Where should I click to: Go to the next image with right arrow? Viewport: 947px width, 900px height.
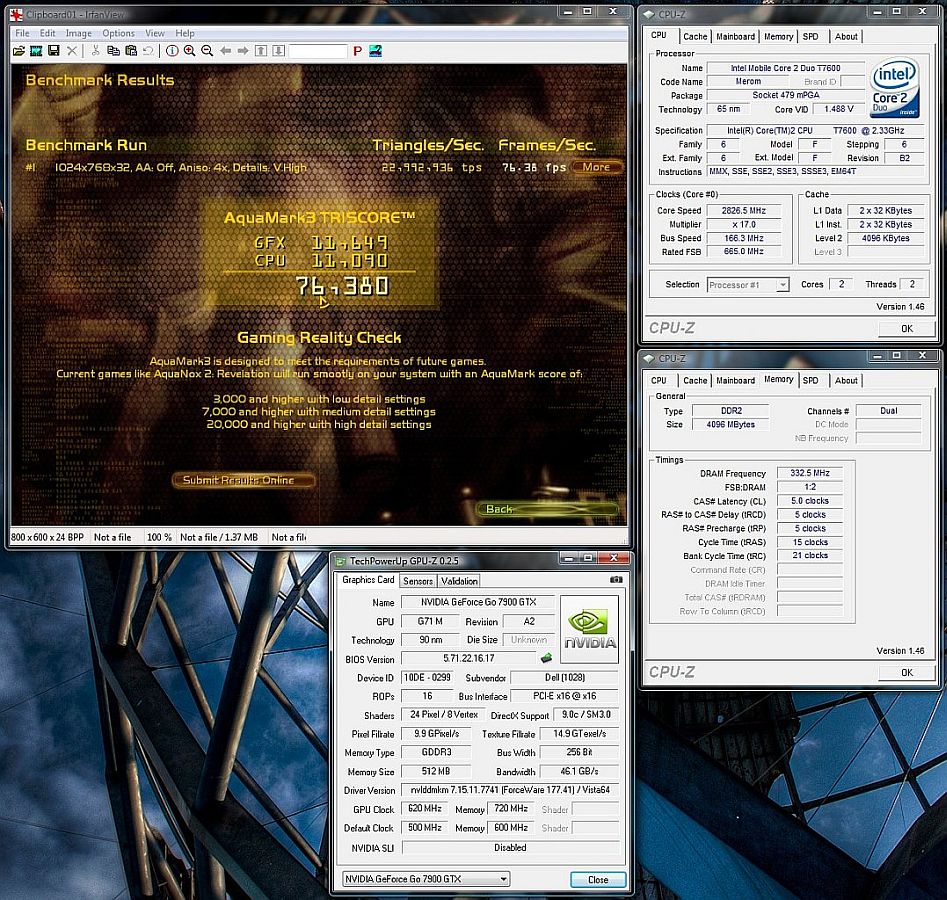click(x=243, y=51)
